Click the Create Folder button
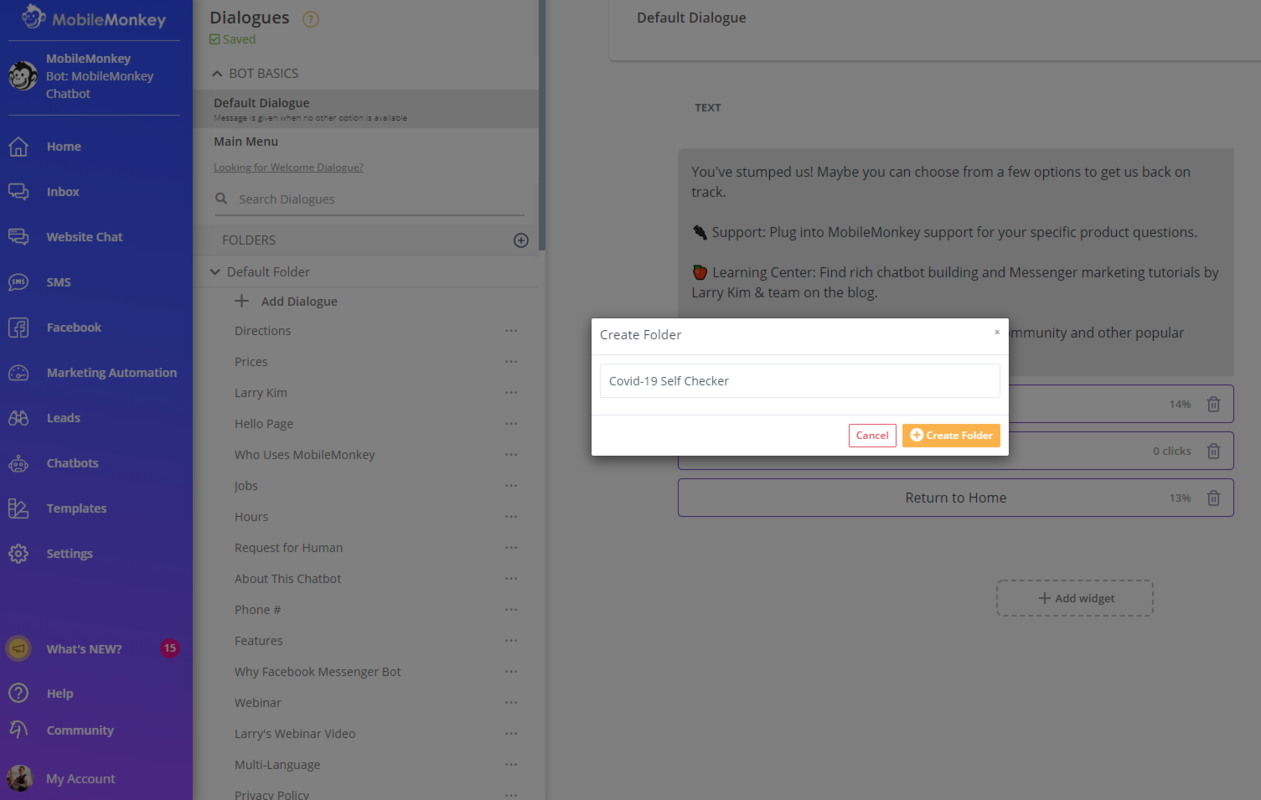Image resolution: width=1261 pixels, height=800 pixels. pos(951,435)
